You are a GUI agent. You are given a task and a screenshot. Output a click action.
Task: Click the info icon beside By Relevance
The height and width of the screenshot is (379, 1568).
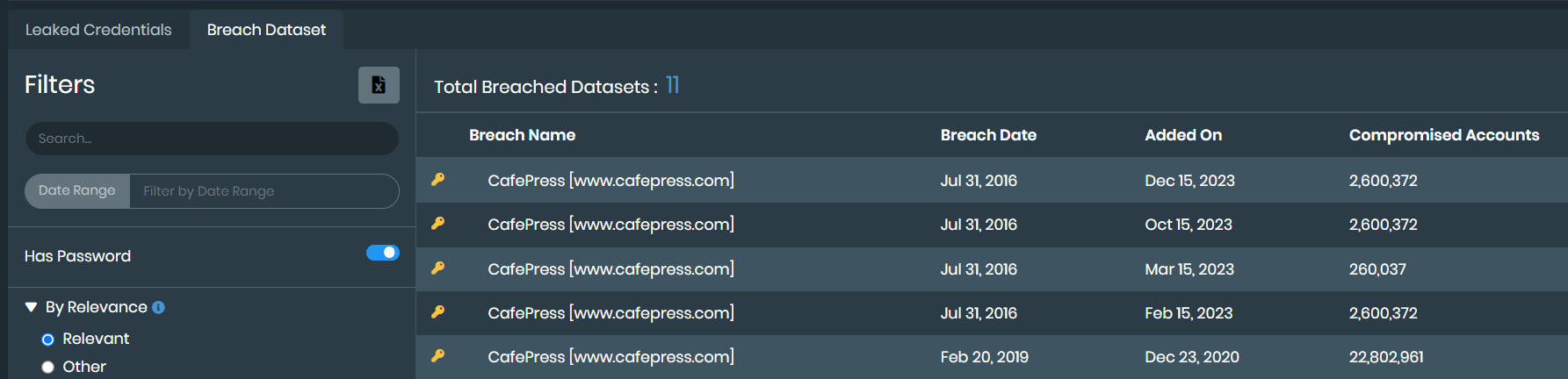click(x=158, y=308)
